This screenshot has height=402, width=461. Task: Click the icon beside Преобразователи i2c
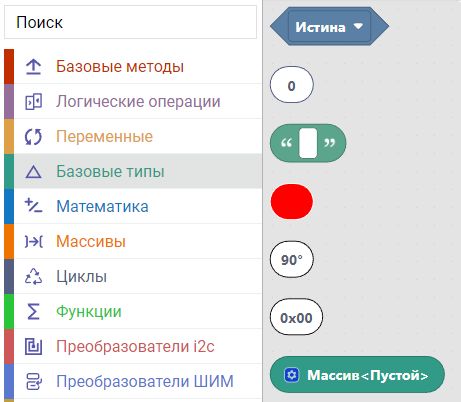[33, 346]
